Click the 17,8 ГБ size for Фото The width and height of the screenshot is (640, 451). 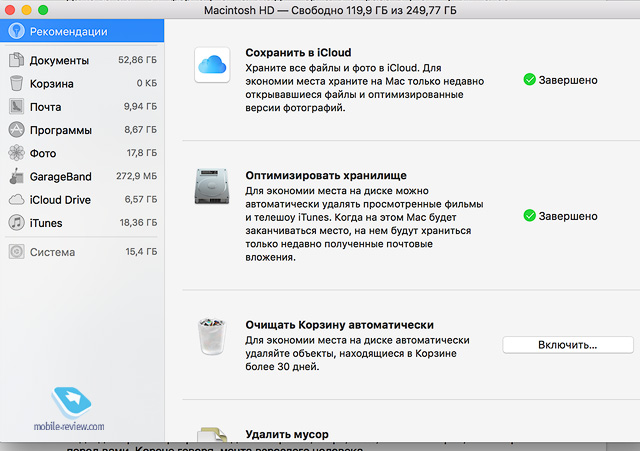click(x=142, y=153)
